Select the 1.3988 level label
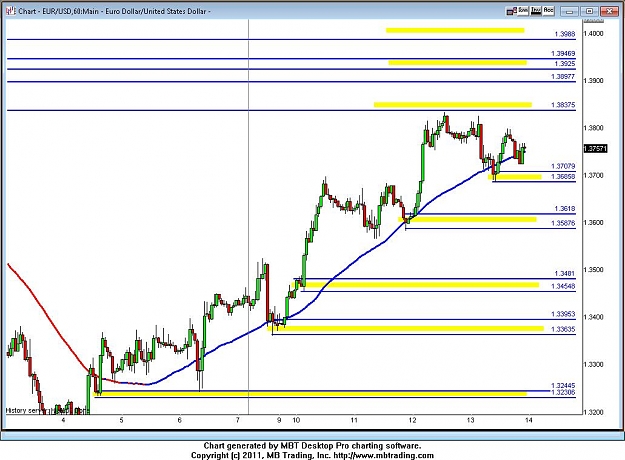Viewport: 625px width, 460px height. click(x=565, y=34)
